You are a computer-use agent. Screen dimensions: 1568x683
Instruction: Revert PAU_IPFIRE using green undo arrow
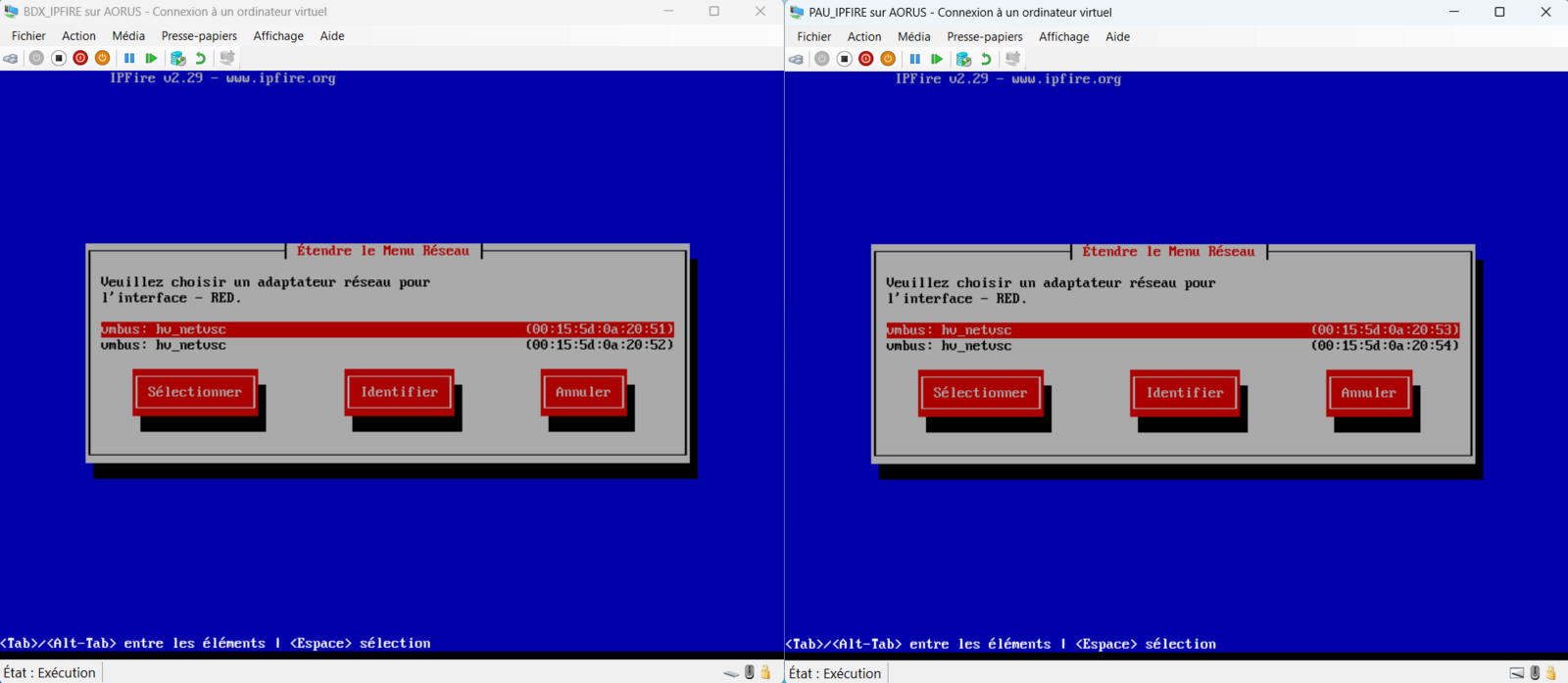tap(986, 59)
